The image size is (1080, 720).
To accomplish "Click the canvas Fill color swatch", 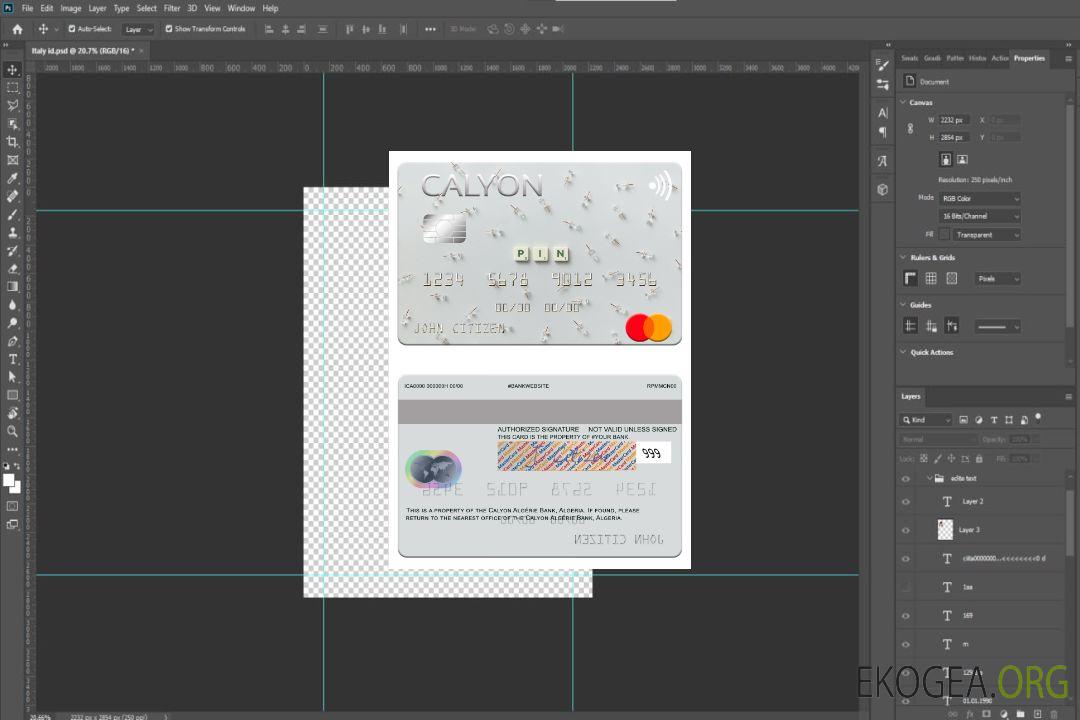I will tap(944, 234).
